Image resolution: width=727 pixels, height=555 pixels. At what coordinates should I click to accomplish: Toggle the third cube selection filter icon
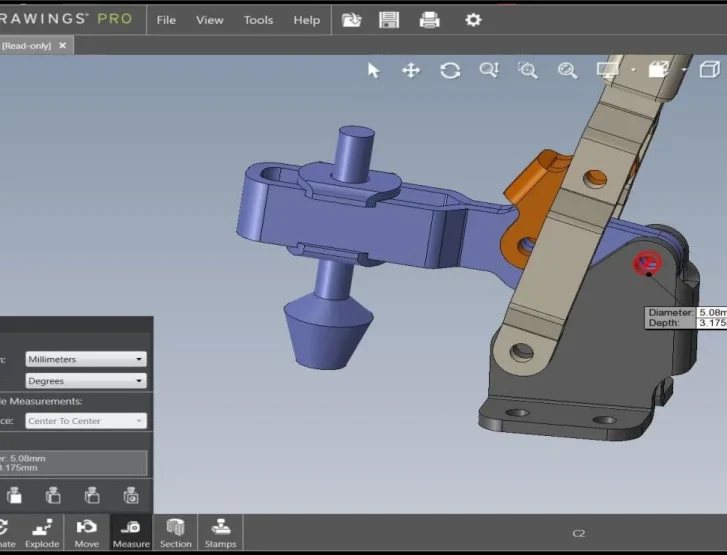[92, 495]
